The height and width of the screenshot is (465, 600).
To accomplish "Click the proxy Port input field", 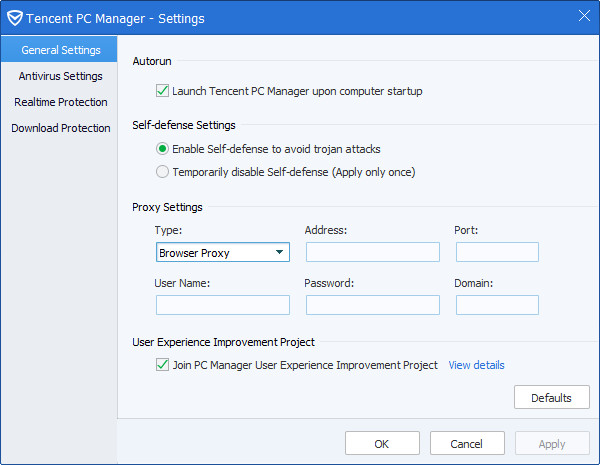I will [497, 252].
